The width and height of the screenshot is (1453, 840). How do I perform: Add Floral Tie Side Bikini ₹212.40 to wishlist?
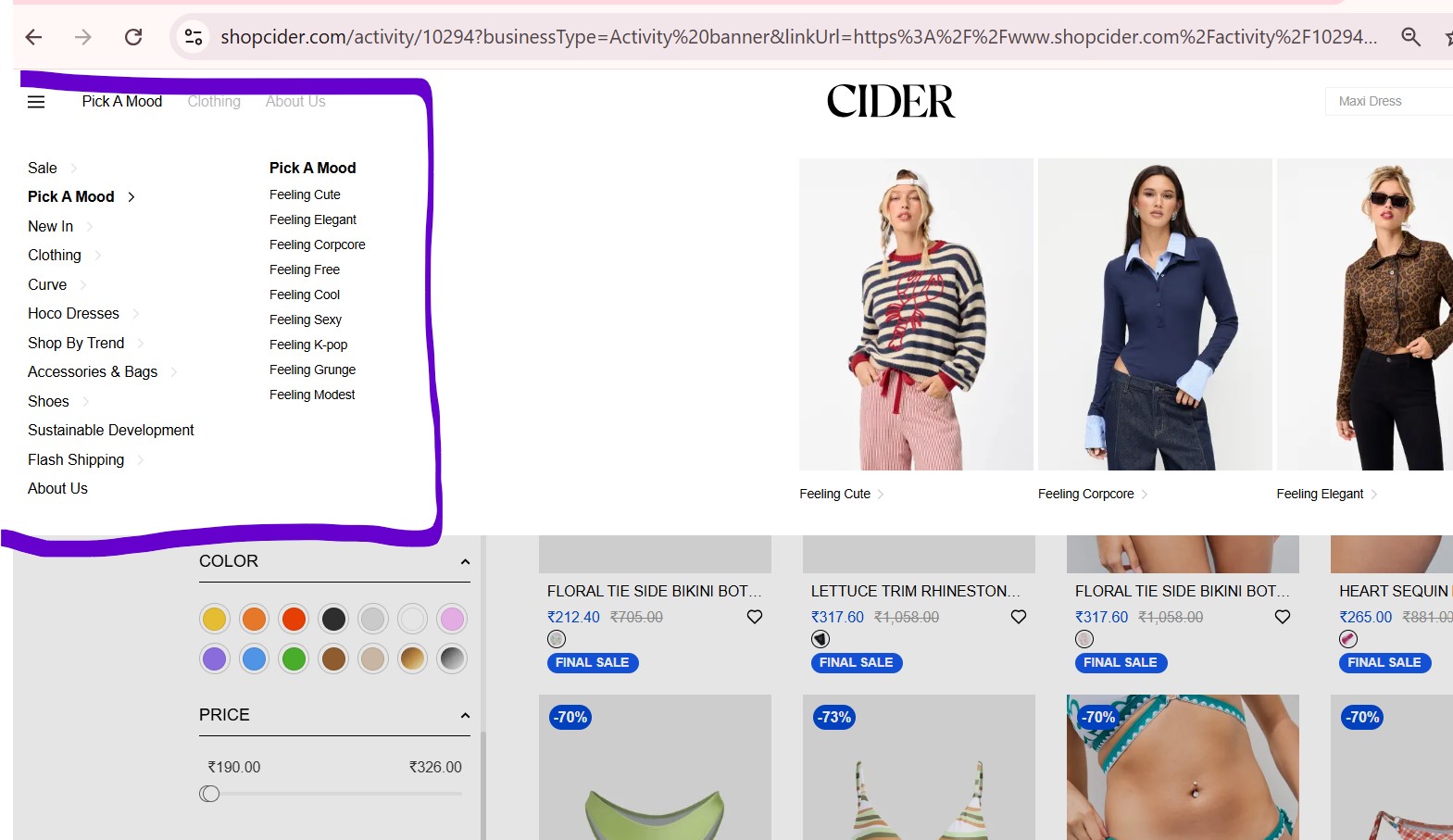pyautogui.click(x=755, y=617)
